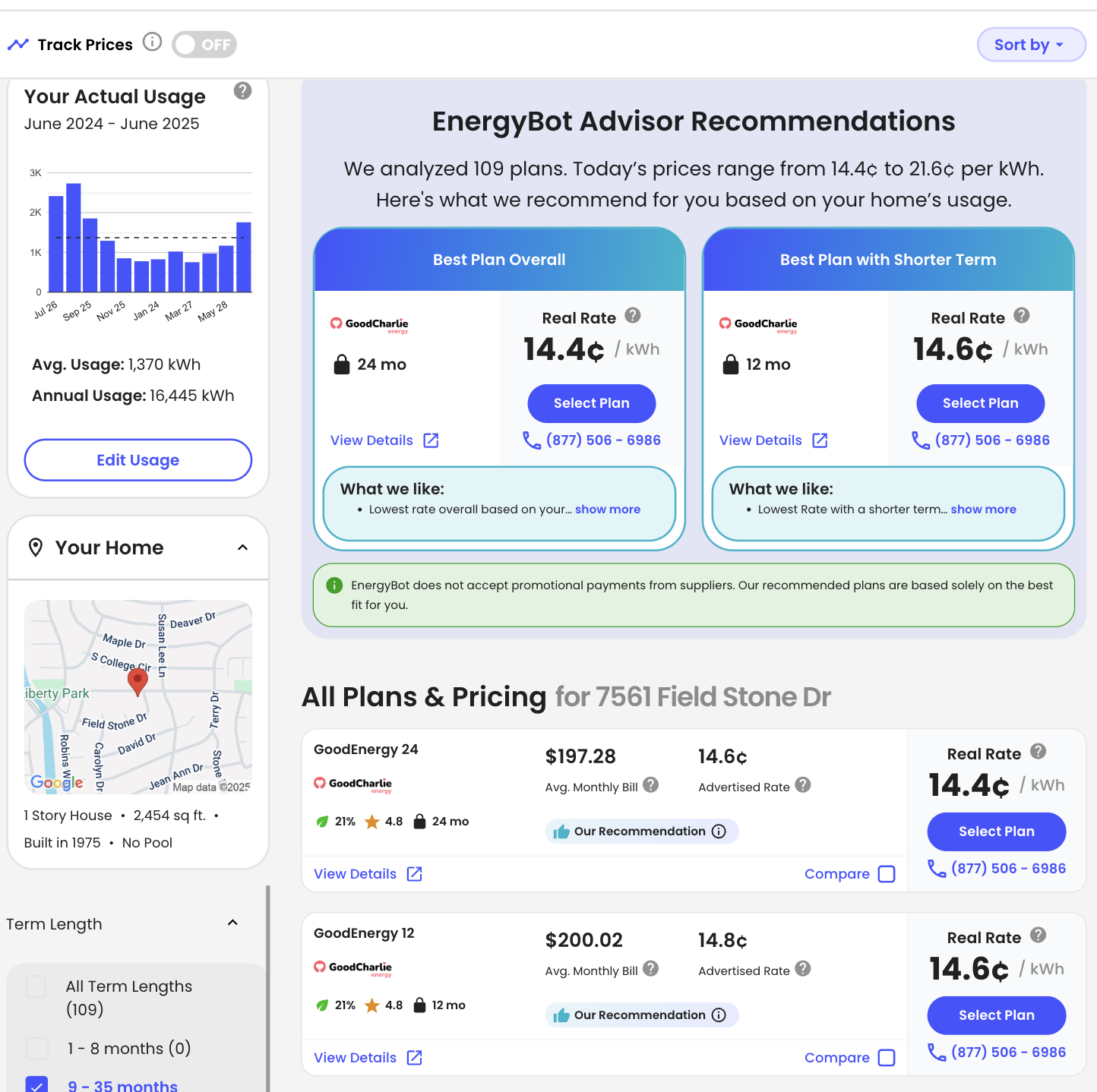Click the Edit Usage button
Viewport: 1097px width, 1092px height.
click(x=138, y=460)
